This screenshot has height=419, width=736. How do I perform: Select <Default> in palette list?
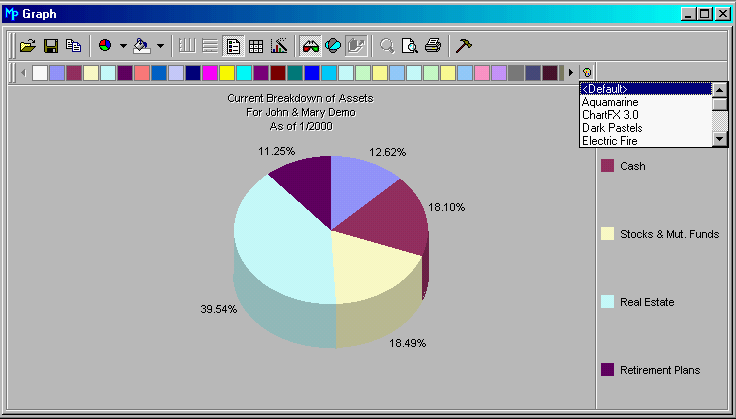pyautogui.click(x=646, y=89)
